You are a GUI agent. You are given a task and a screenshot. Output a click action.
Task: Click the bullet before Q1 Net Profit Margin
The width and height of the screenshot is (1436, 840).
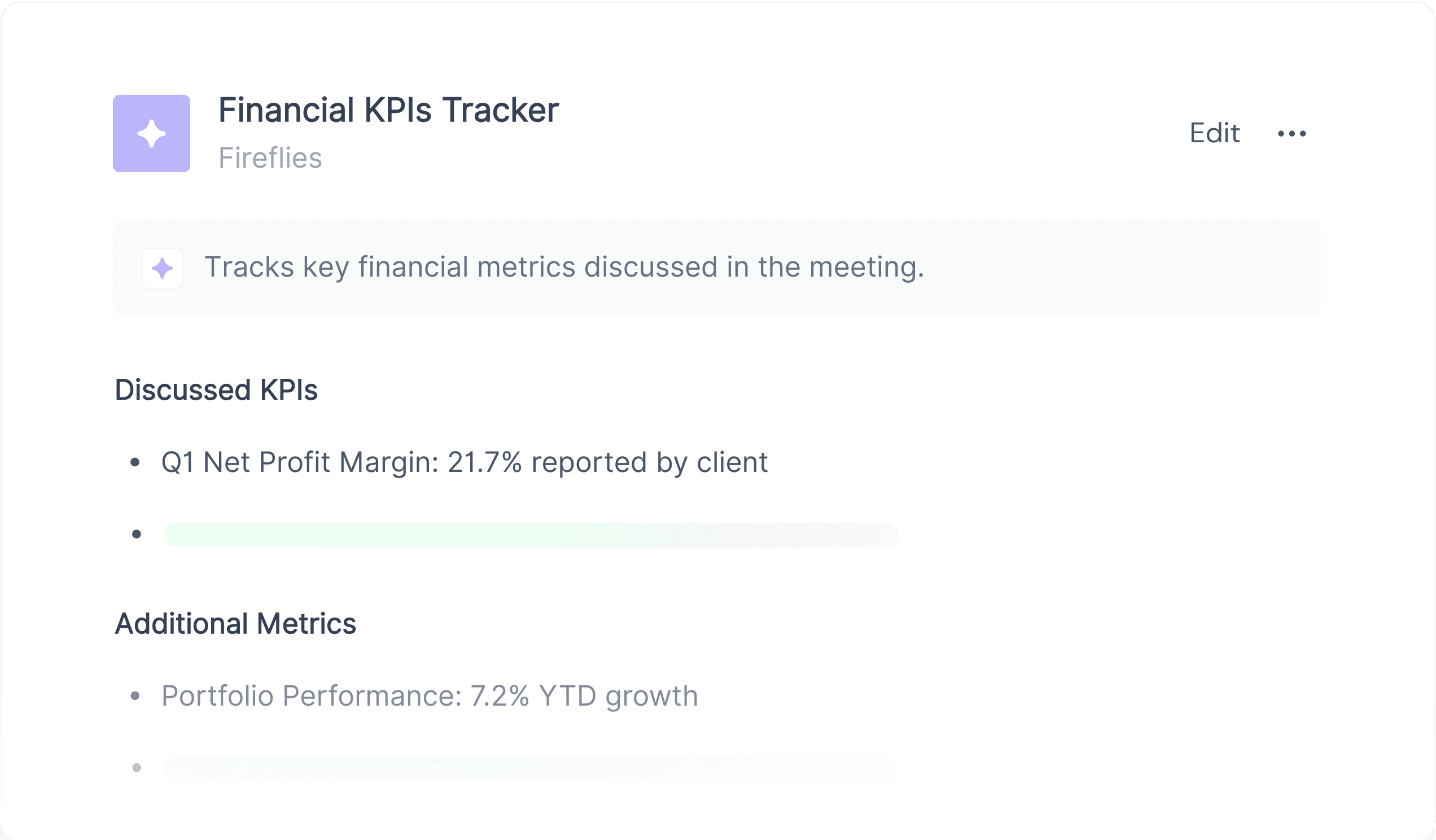pos(135,462)
